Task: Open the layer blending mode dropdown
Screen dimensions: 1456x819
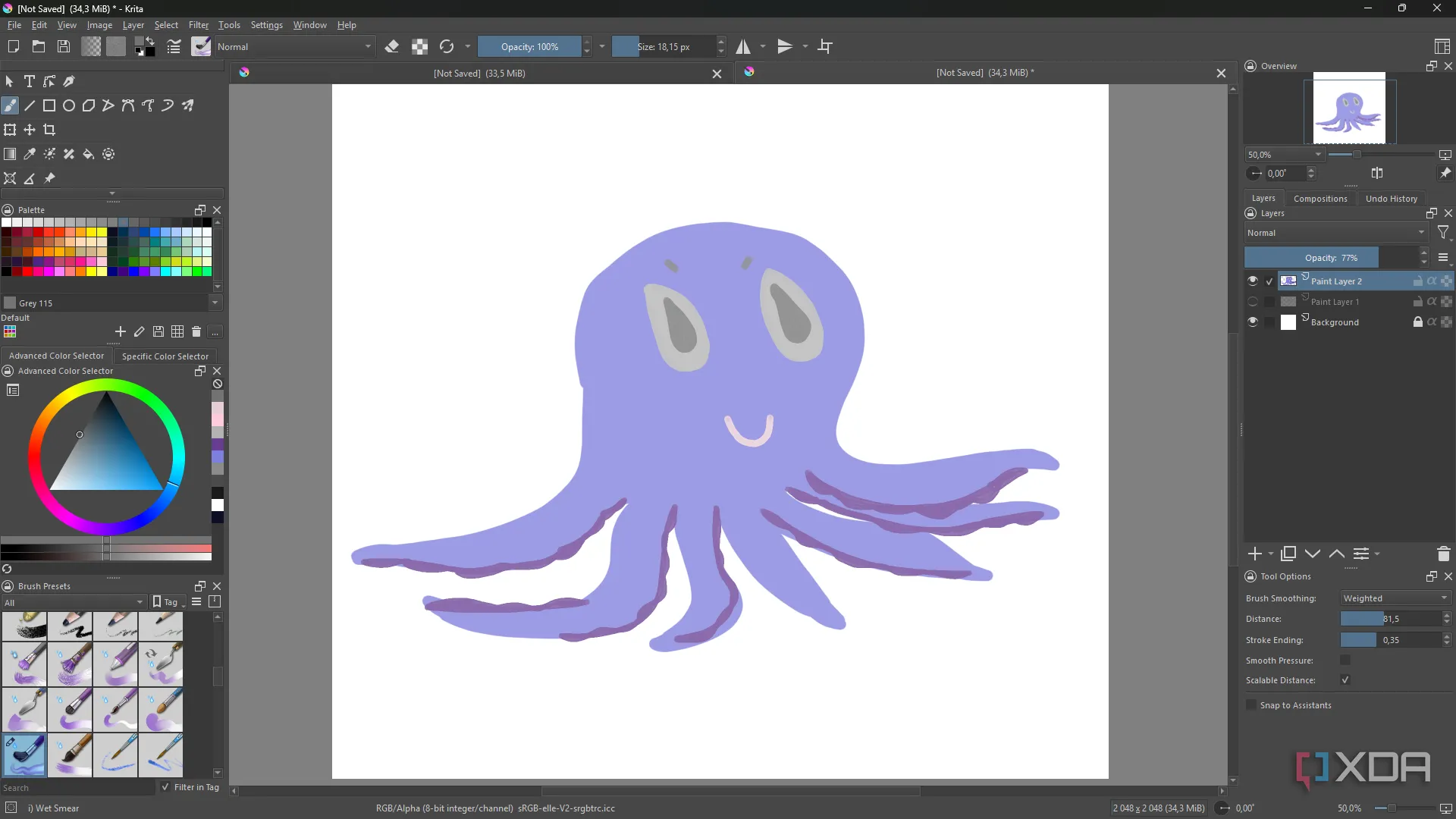Action: click(1336, 233)
